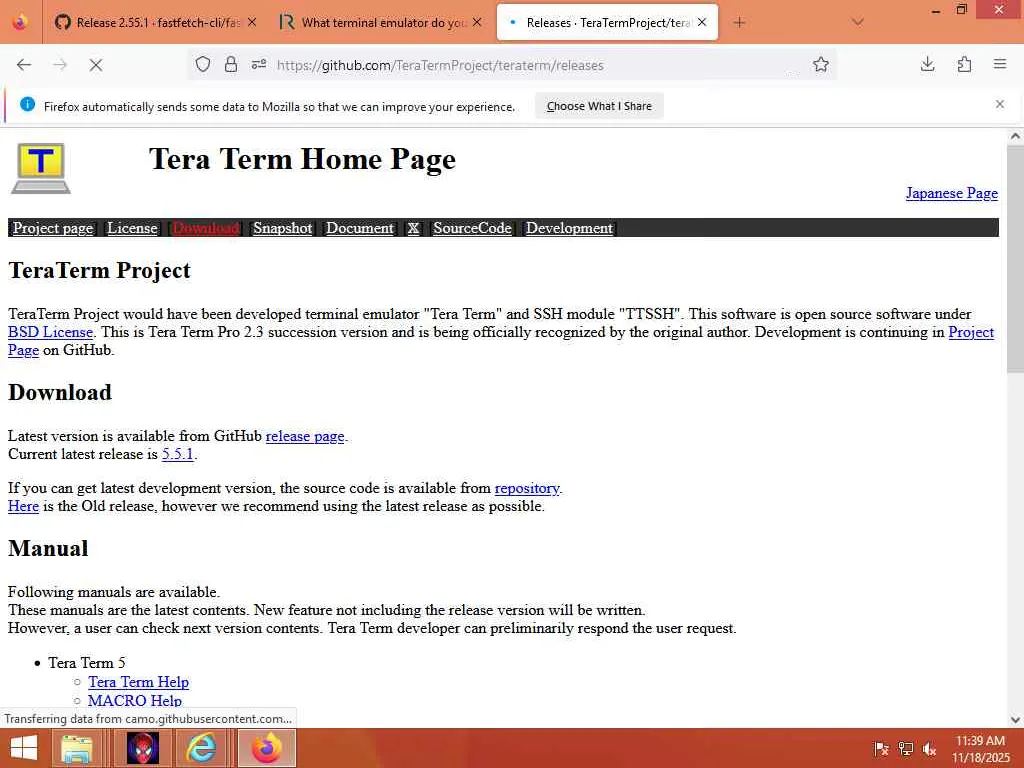Open the GitHub release page link
This screenshot has height=768, width=1024.
tap(305, 436)
